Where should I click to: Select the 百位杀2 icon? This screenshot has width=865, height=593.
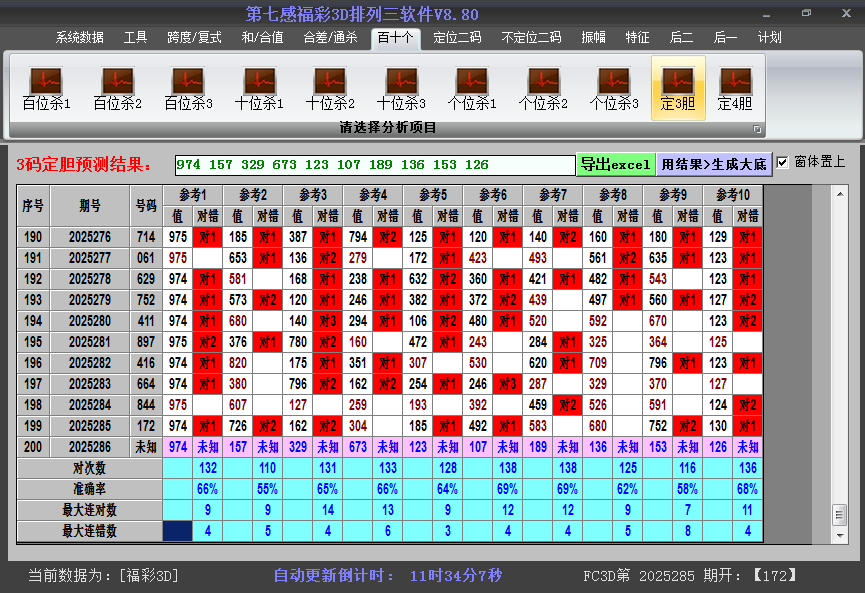coord(117,89)
